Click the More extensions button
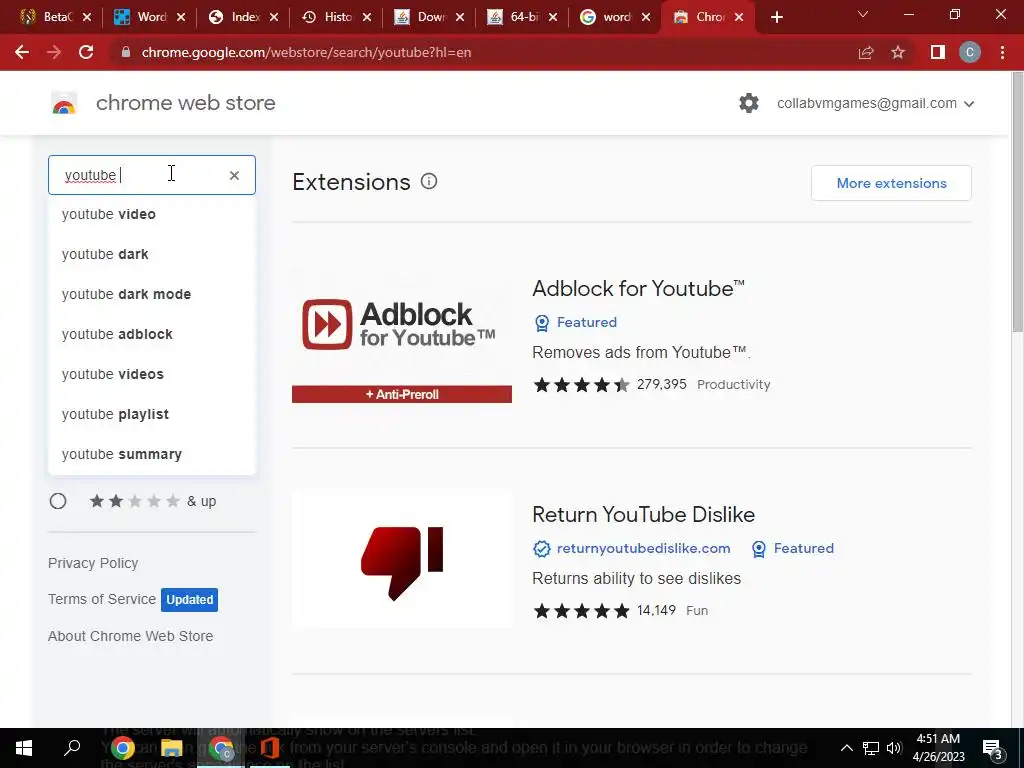The width and height of the screenshot is (1024, 768). click(x=891, y=183)
